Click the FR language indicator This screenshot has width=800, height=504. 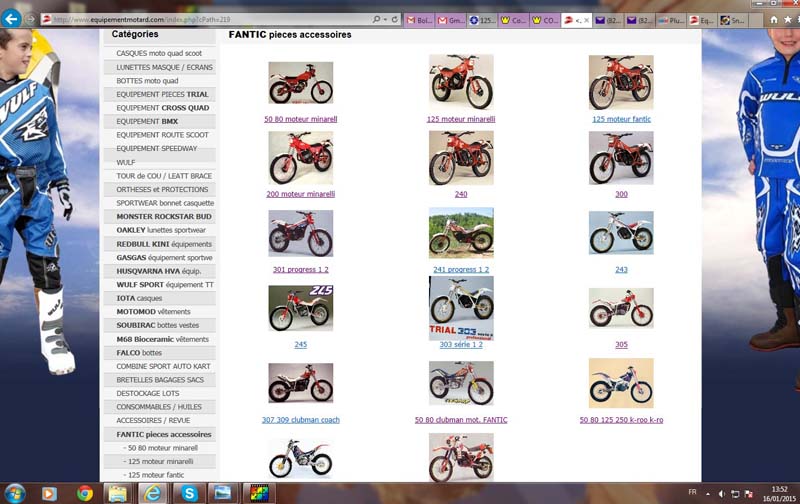pyautogui.click(x=692, y=492)
